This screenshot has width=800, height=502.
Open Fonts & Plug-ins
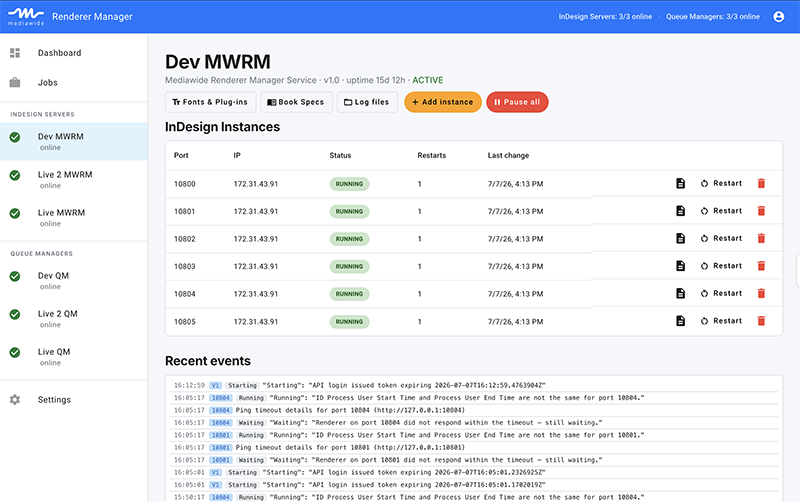[210, 102]
